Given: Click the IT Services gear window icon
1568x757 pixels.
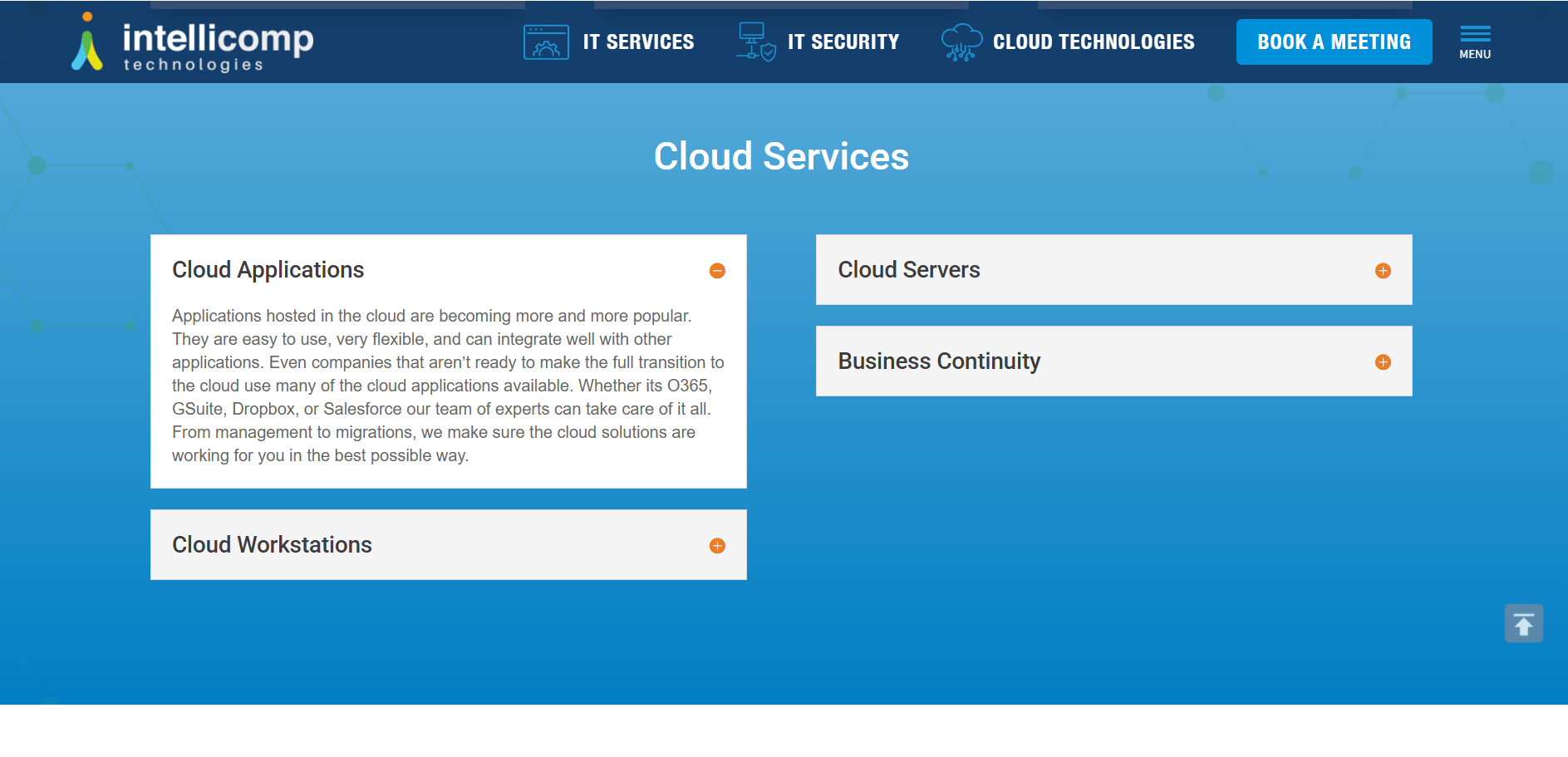Looking at the screenshot, I should (546, 42).
